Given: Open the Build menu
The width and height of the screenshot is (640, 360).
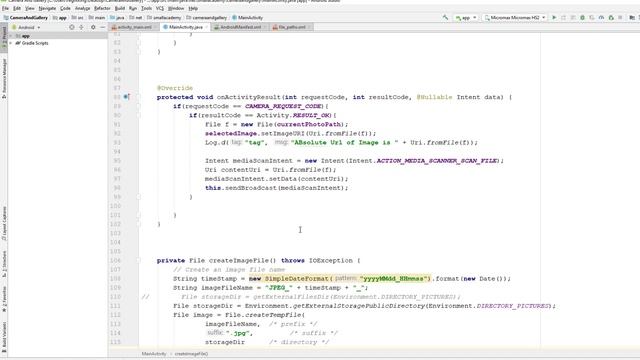Looking at the screenshot, I should coord(120,8).
